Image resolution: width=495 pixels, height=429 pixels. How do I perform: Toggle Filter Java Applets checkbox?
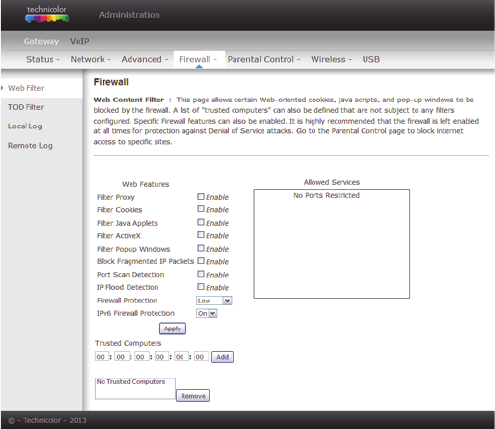coord(201,222)
